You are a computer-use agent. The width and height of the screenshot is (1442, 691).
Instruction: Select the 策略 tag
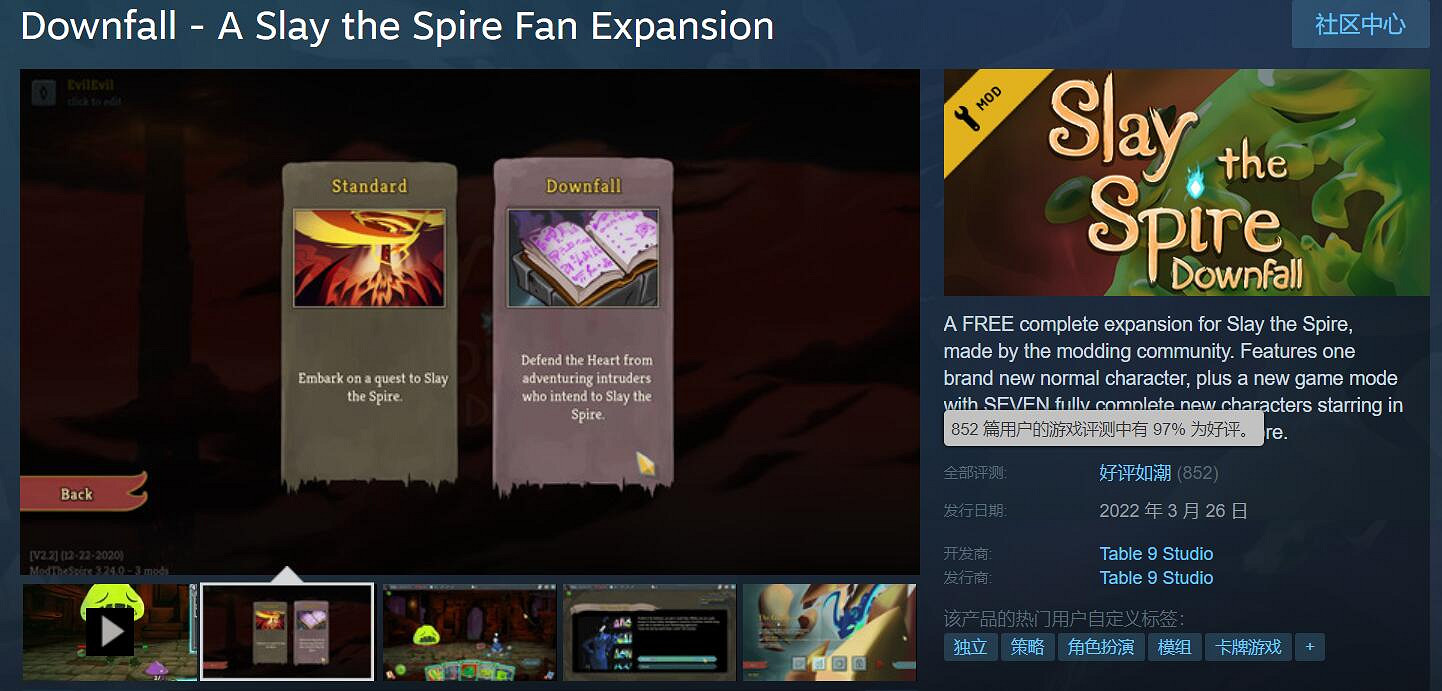coord(1027,647)
